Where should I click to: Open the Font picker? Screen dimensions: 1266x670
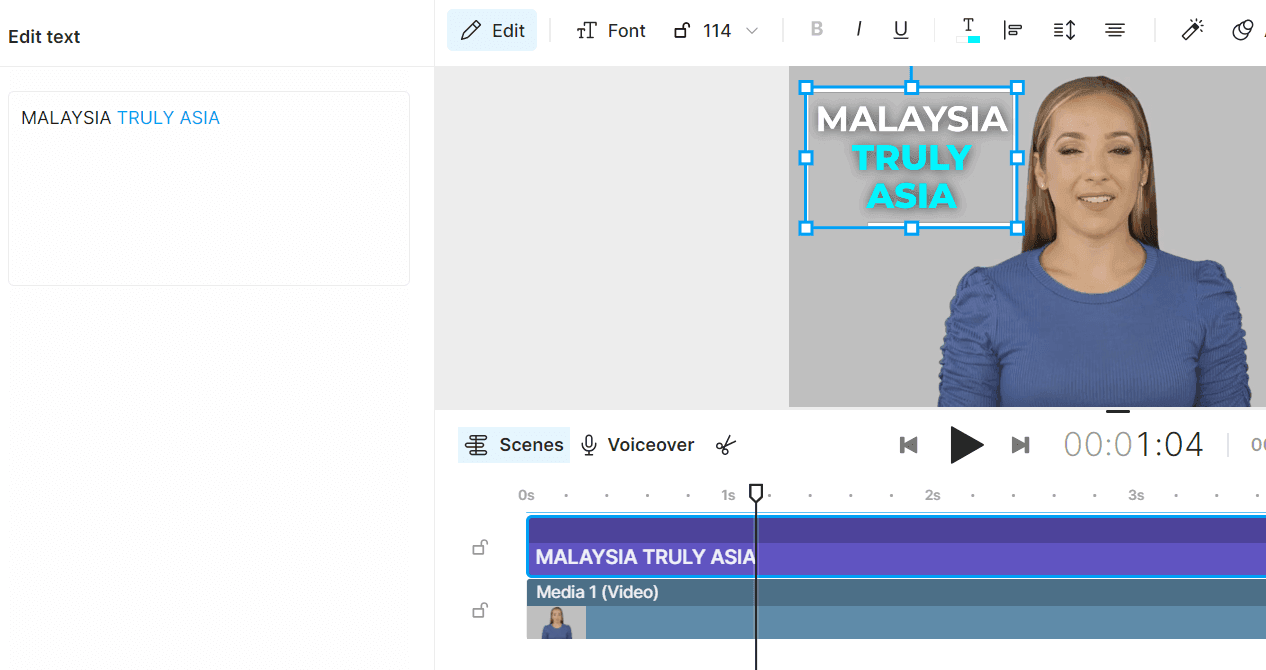(x=611, y=30)
